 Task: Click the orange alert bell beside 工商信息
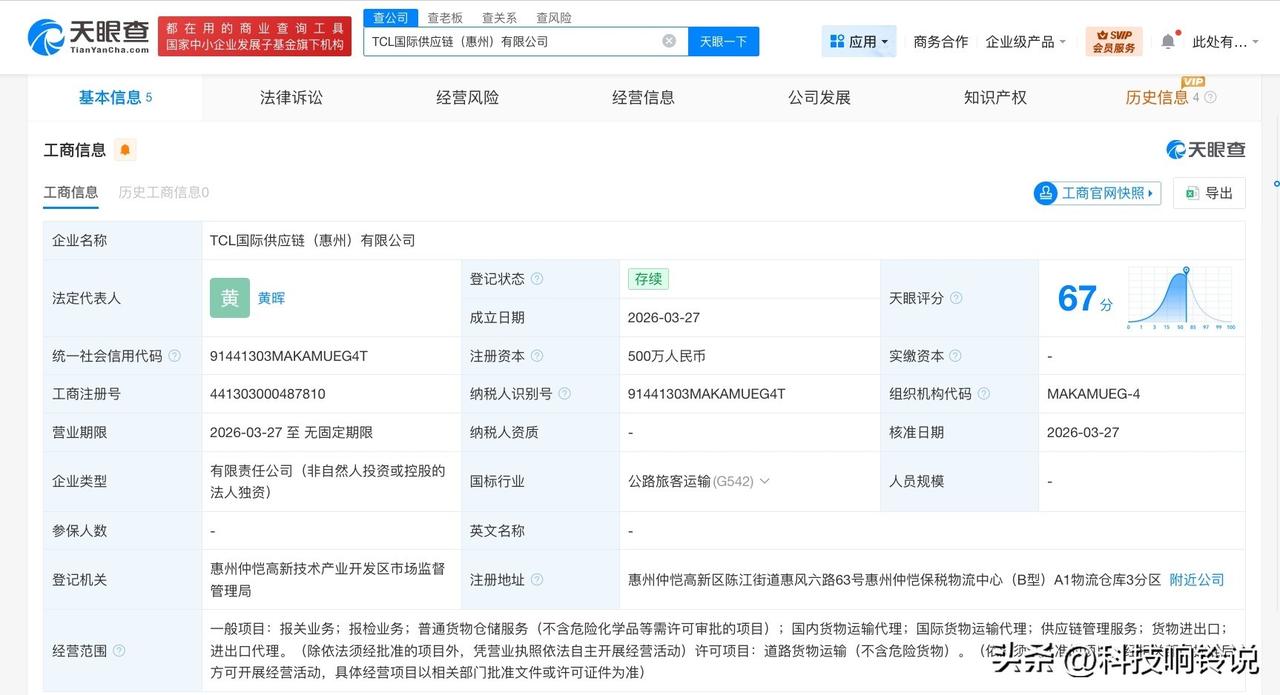tap(125, 149)
